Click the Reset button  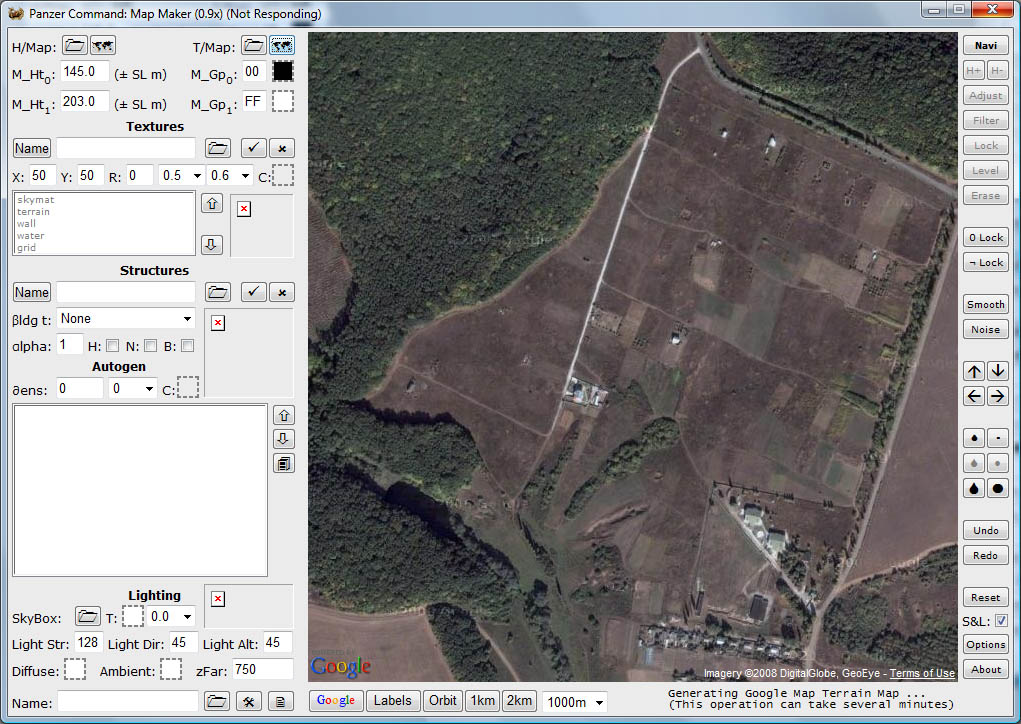point(986,598)
